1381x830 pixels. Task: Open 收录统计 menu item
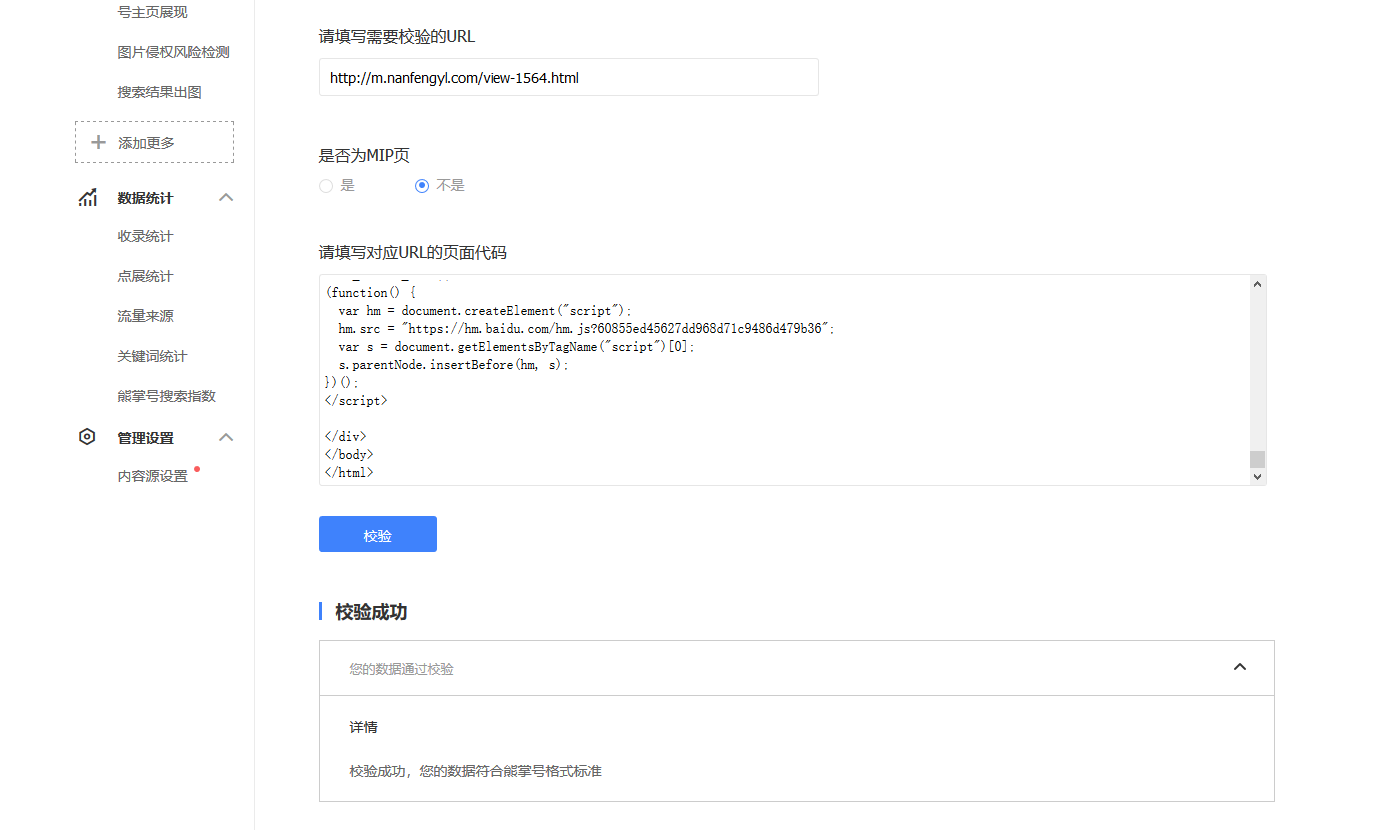point(145,236)
